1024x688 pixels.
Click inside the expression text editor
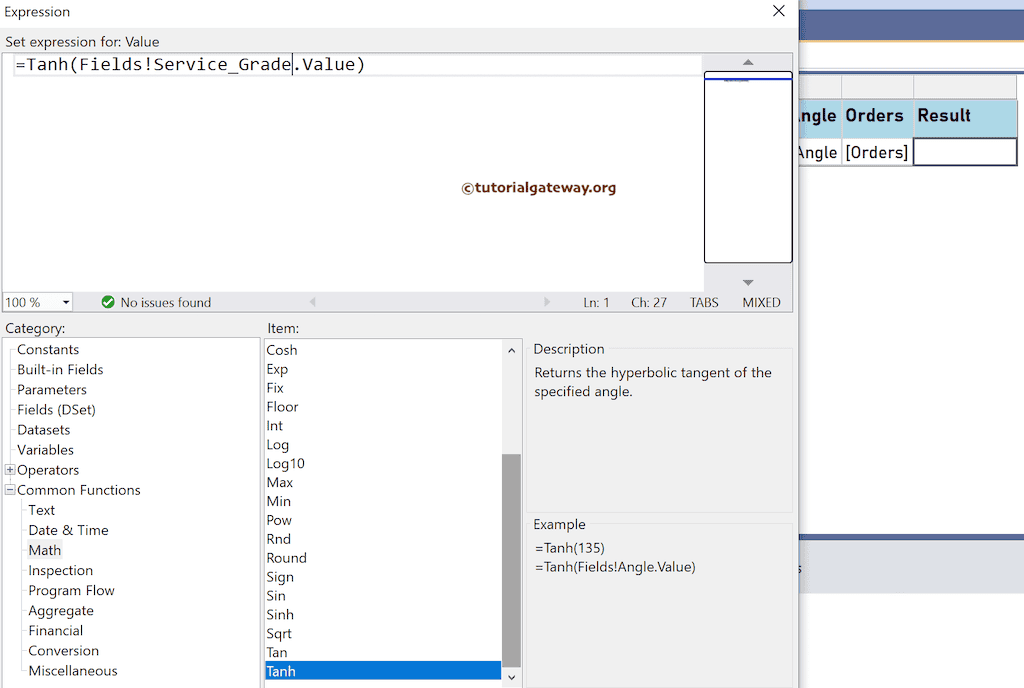click(x=350, y=180)
